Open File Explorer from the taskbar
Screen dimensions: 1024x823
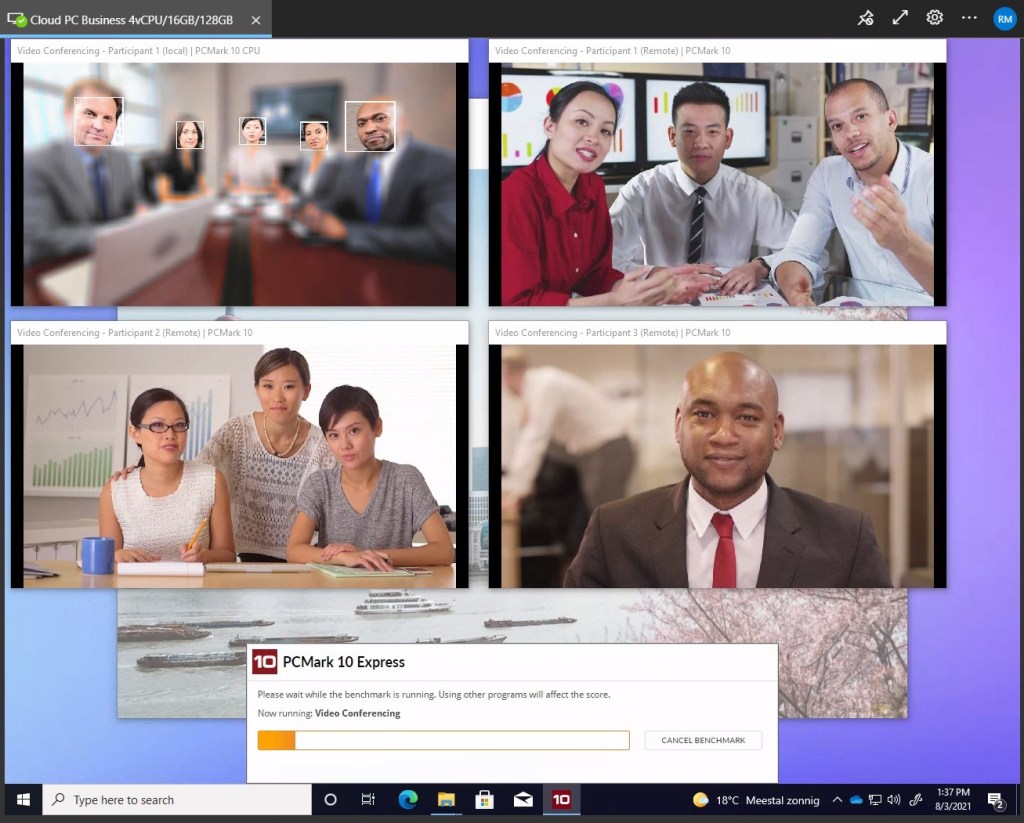coord(446,799)
